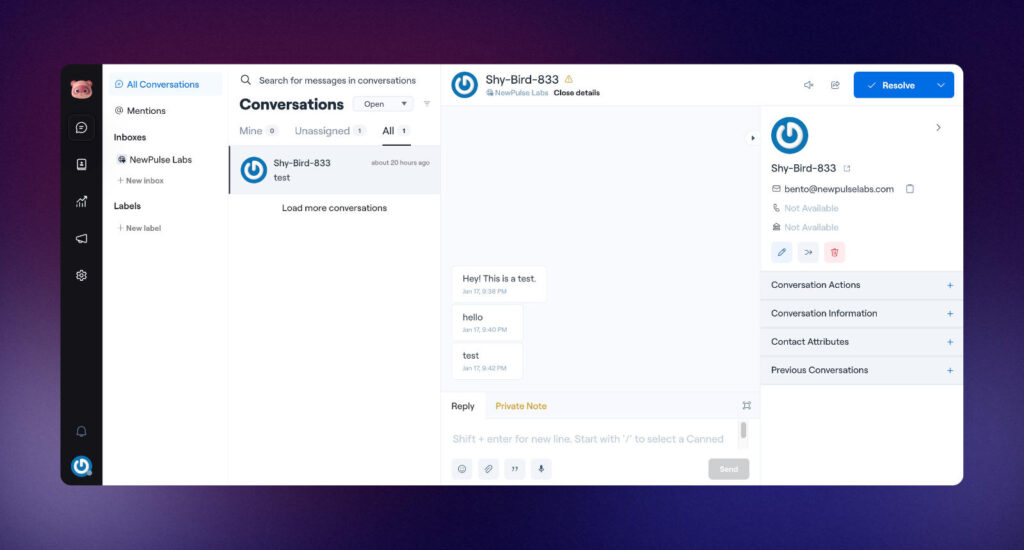Image resolution: width=1024 pixels, height=550 pixels.
Task: Open the Conversations icon in sidebar
Action: pos(82,127)
